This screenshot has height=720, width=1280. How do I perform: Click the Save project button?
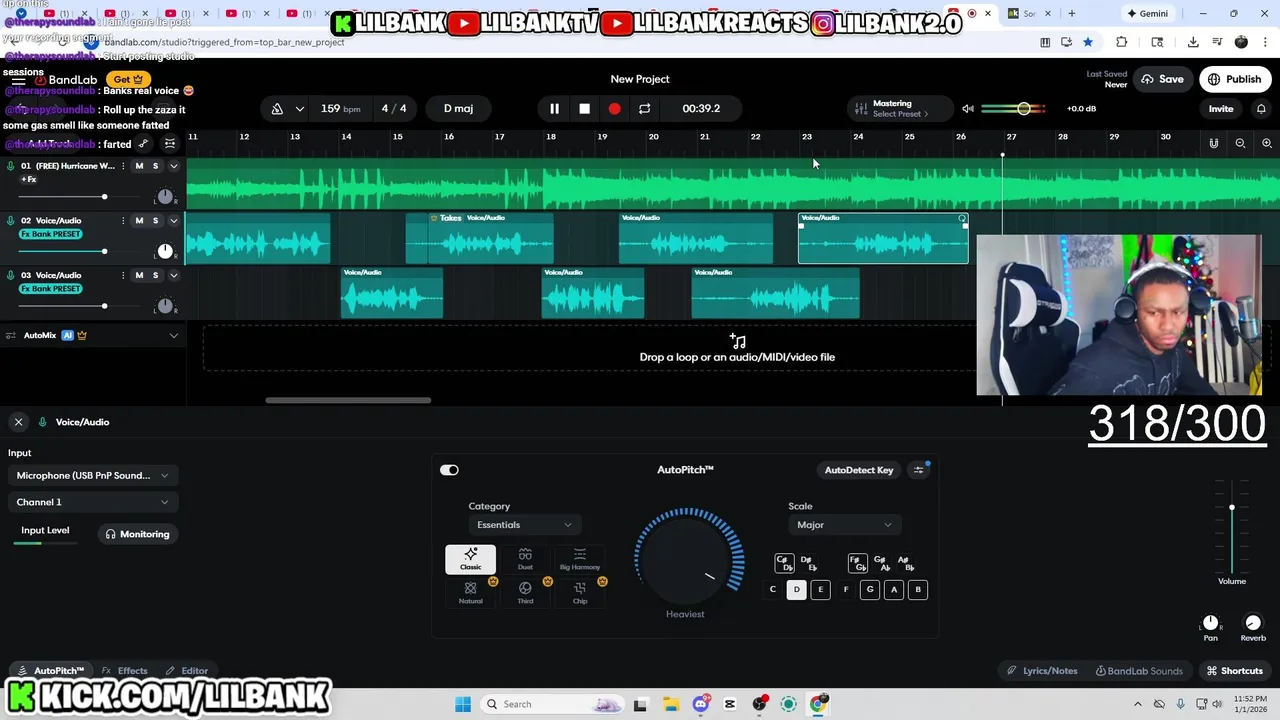coord(1162,79)
